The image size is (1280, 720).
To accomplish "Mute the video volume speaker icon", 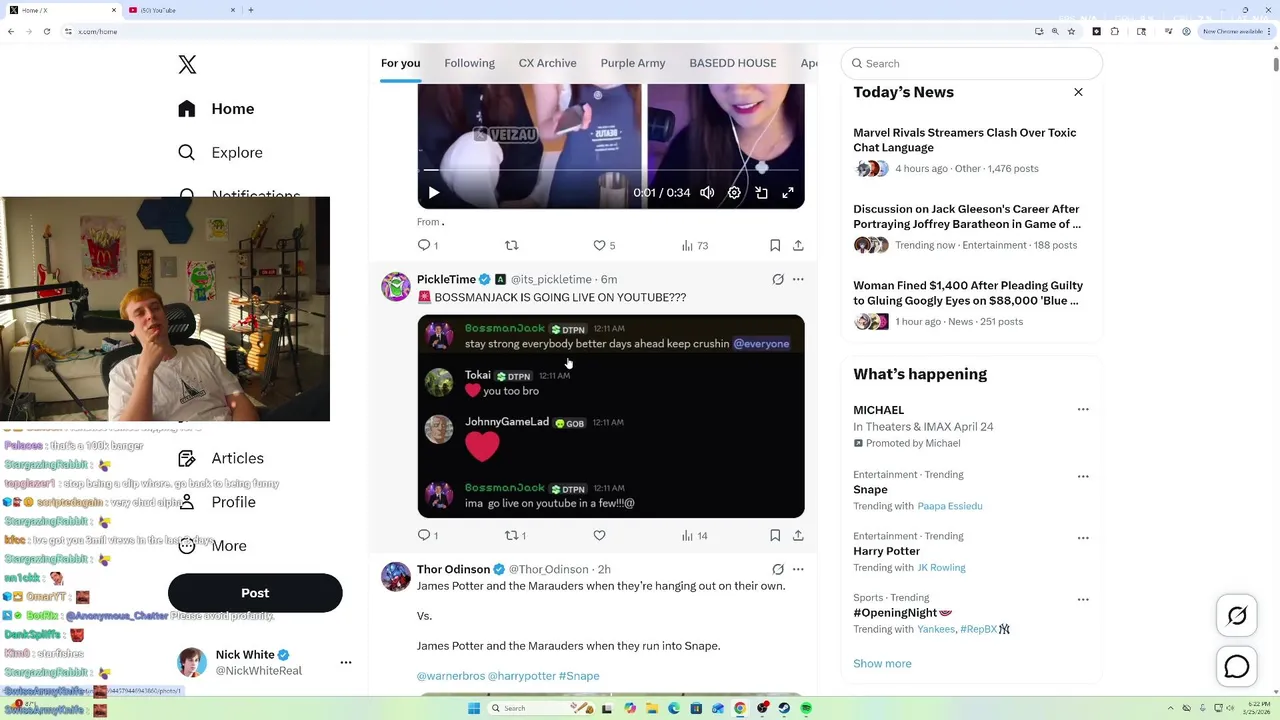I will click(707, 193).
